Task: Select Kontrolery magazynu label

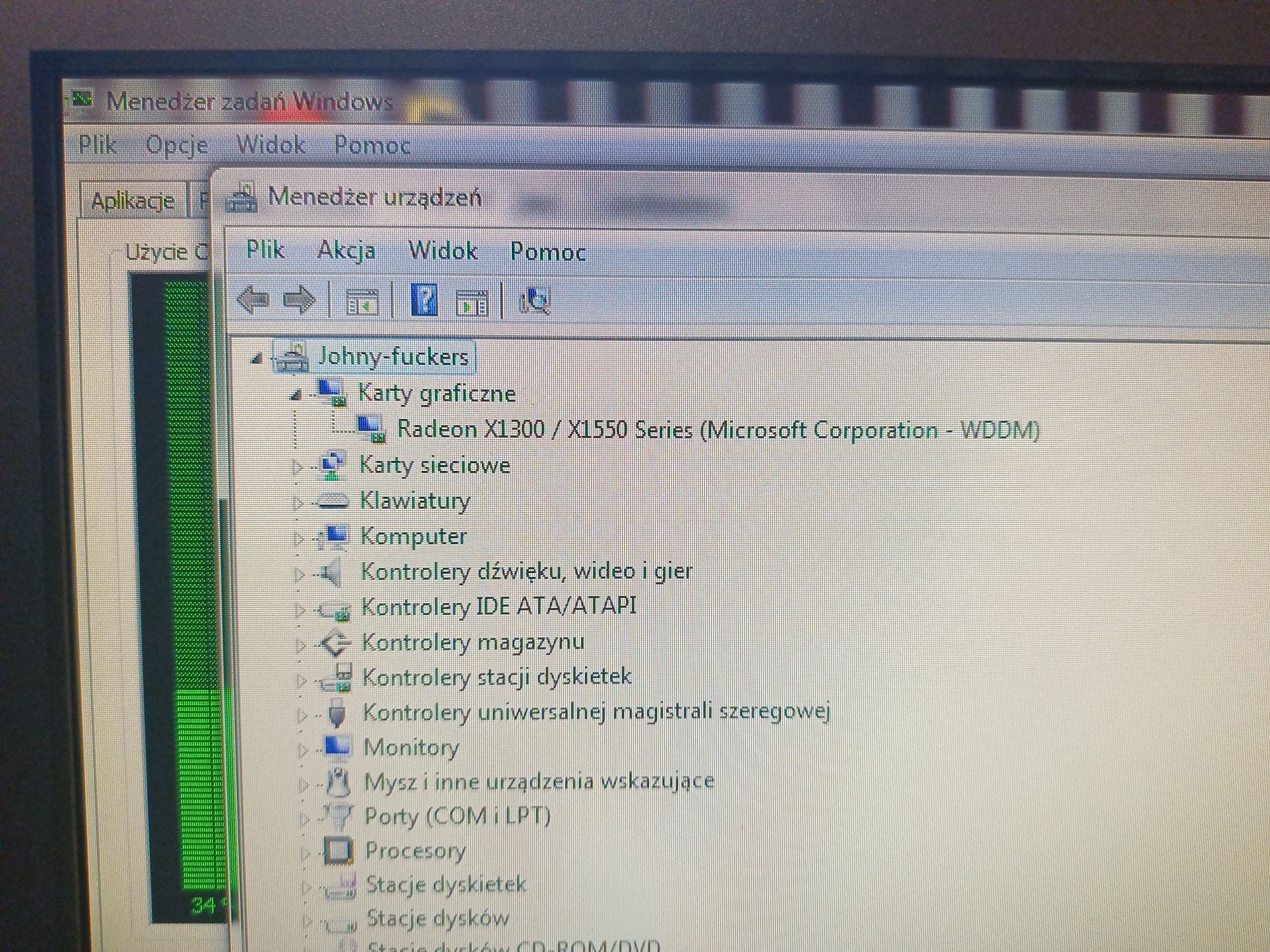Action: click(x=473, y=642)
